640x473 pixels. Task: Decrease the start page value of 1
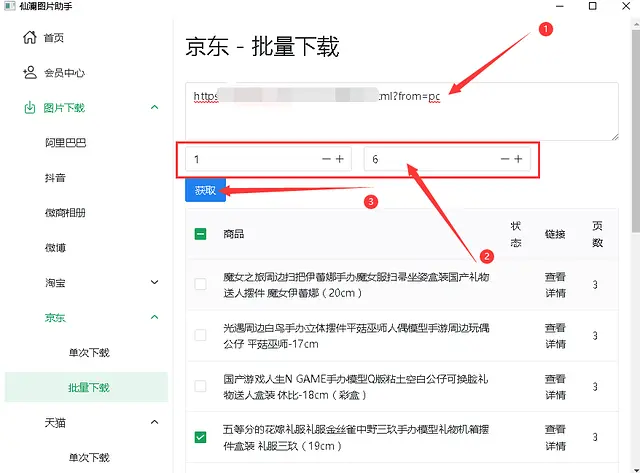326,159
